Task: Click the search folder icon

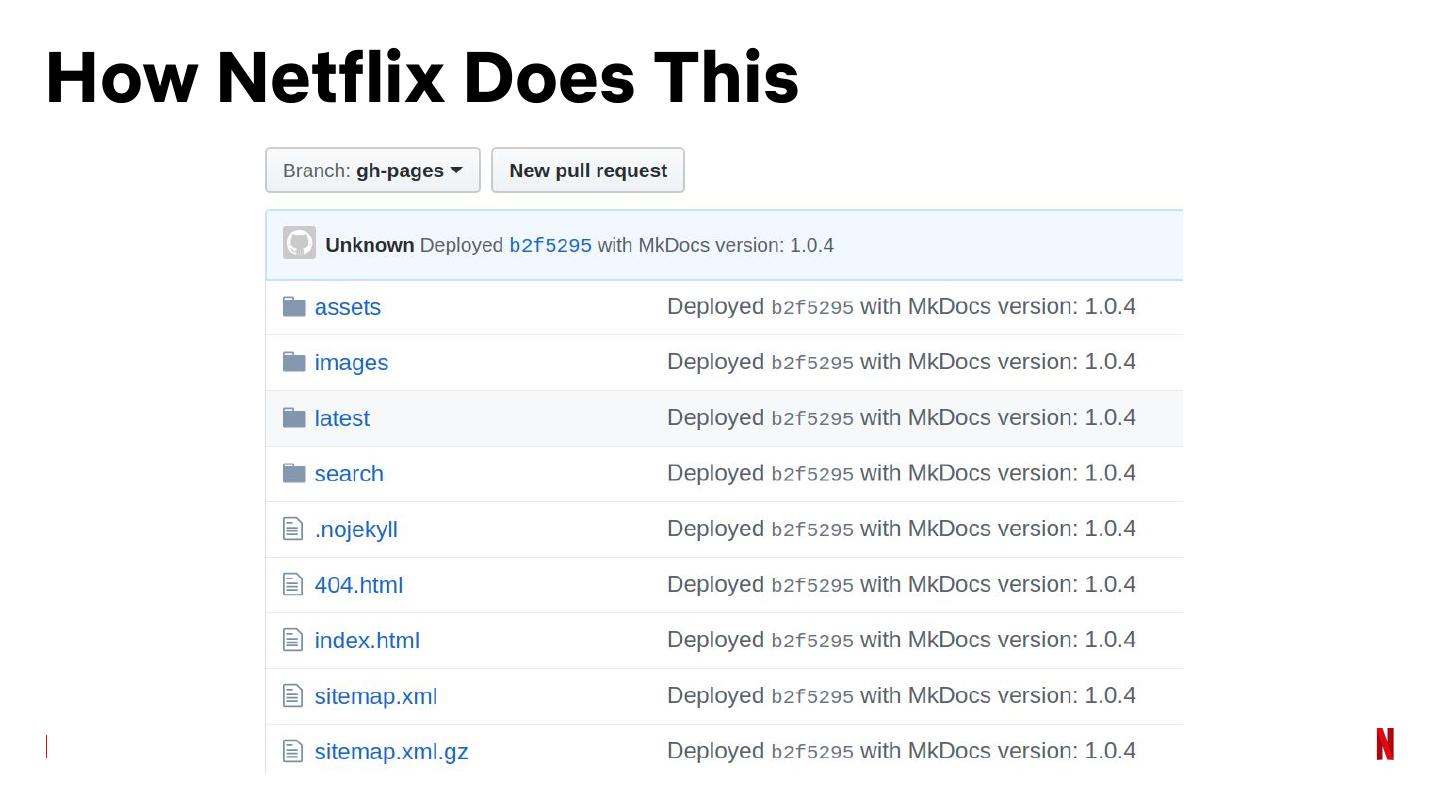Action: coord(294,473)
